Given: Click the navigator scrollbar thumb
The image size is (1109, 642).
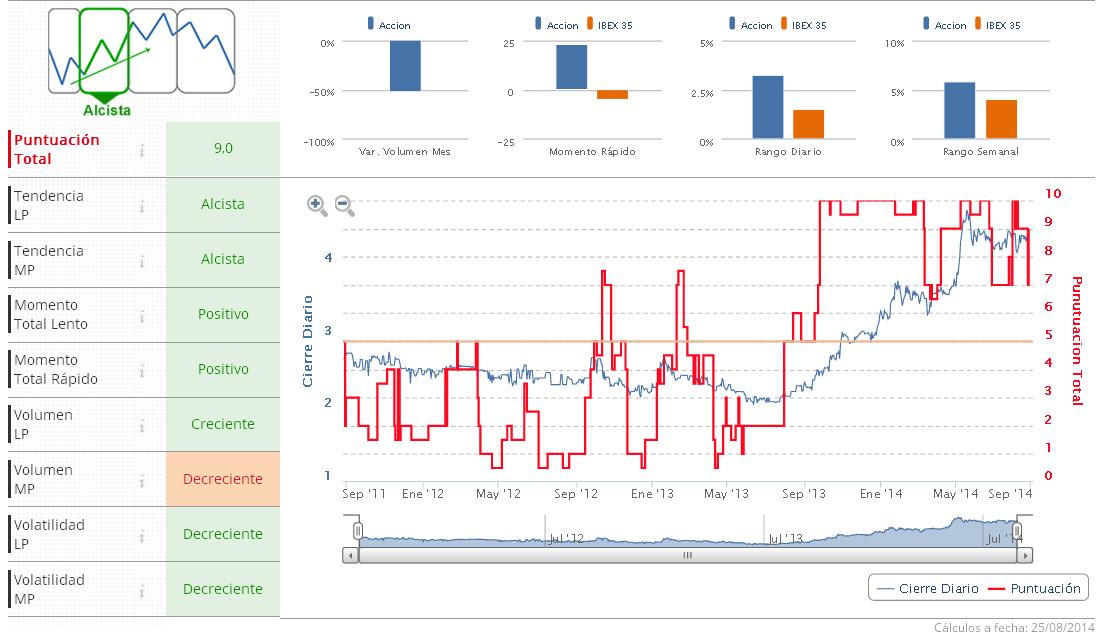Looking at the screenshot, I should [687, 556].
